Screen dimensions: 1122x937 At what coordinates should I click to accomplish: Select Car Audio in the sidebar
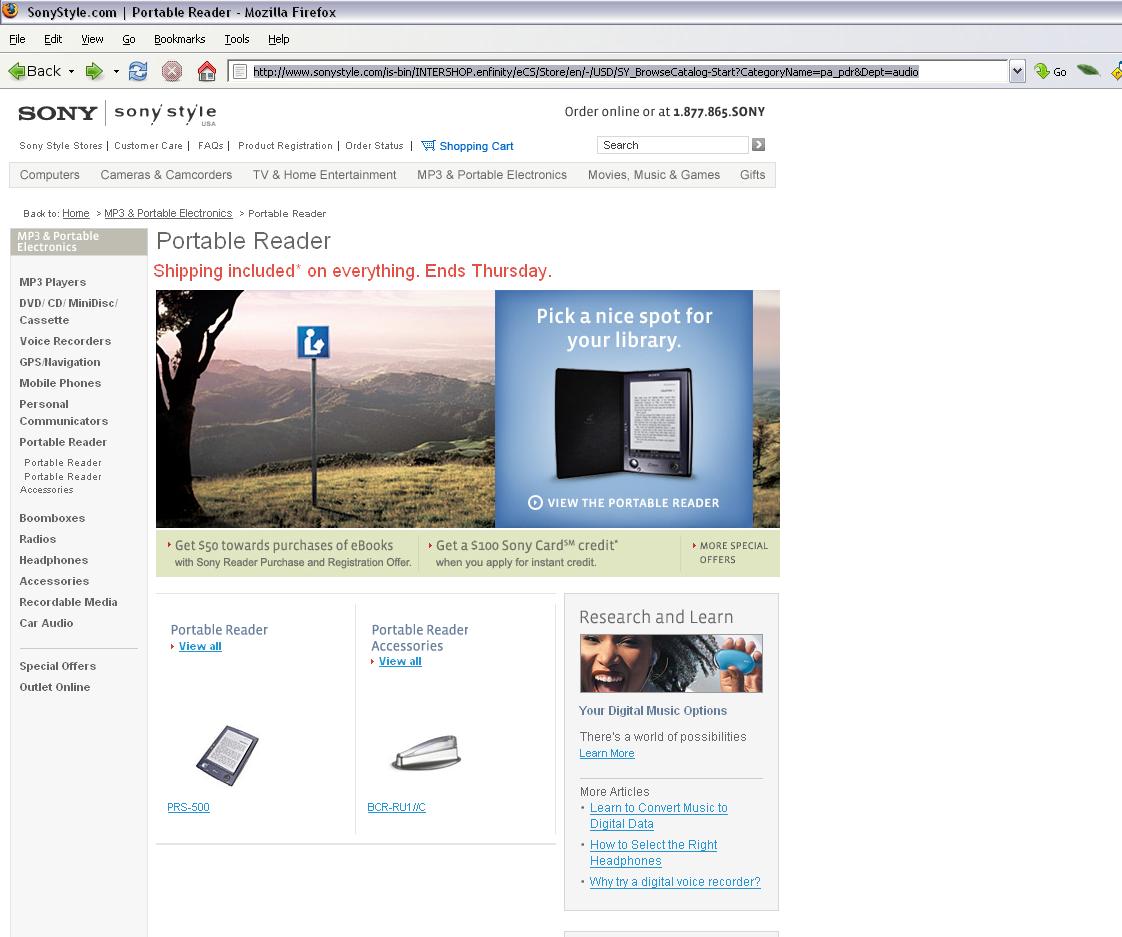coord(46,623)
